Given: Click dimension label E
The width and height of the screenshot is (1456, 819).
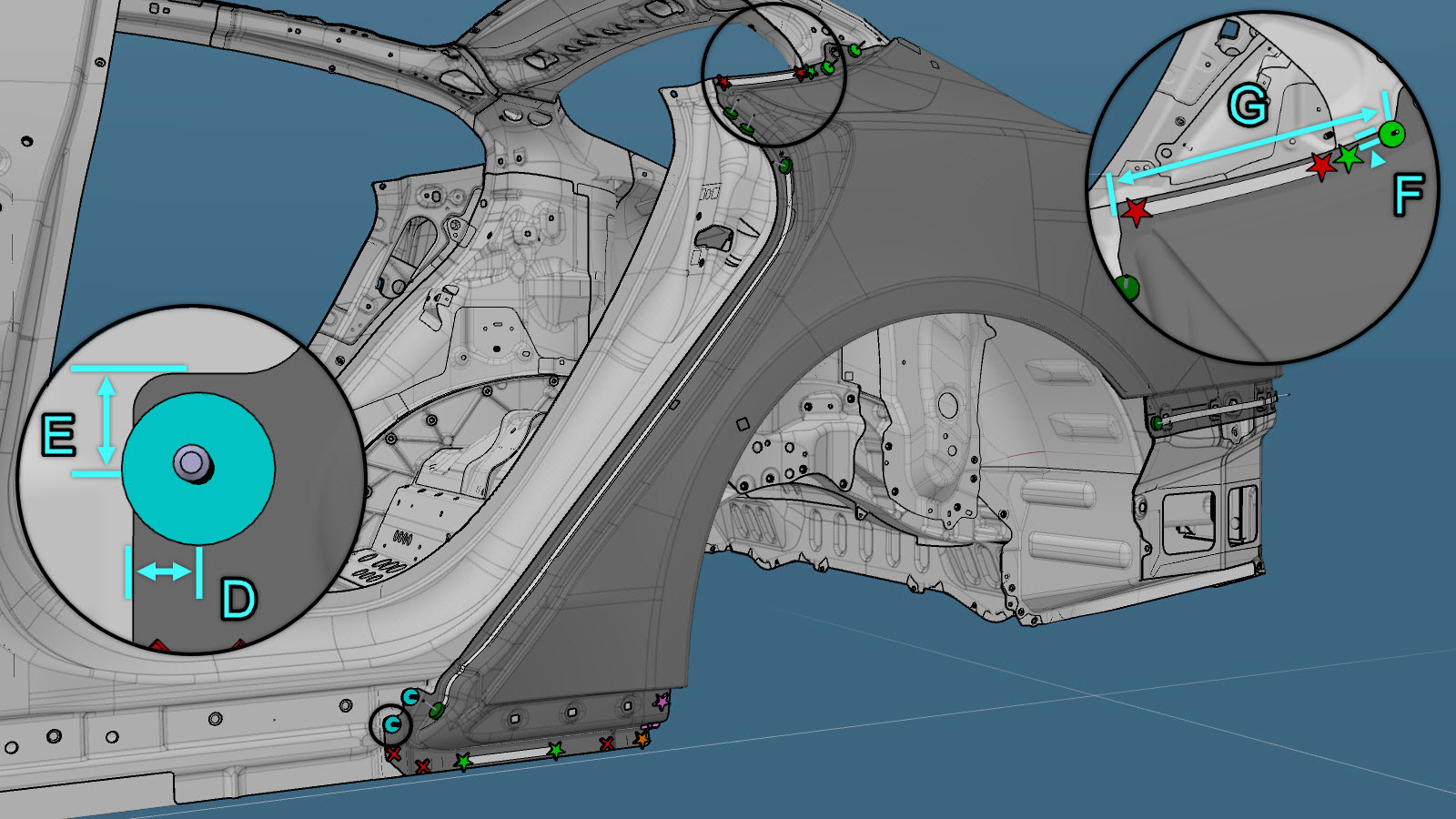Looking at the screenshot, I should pyautogui.click(x=59, y=435).
